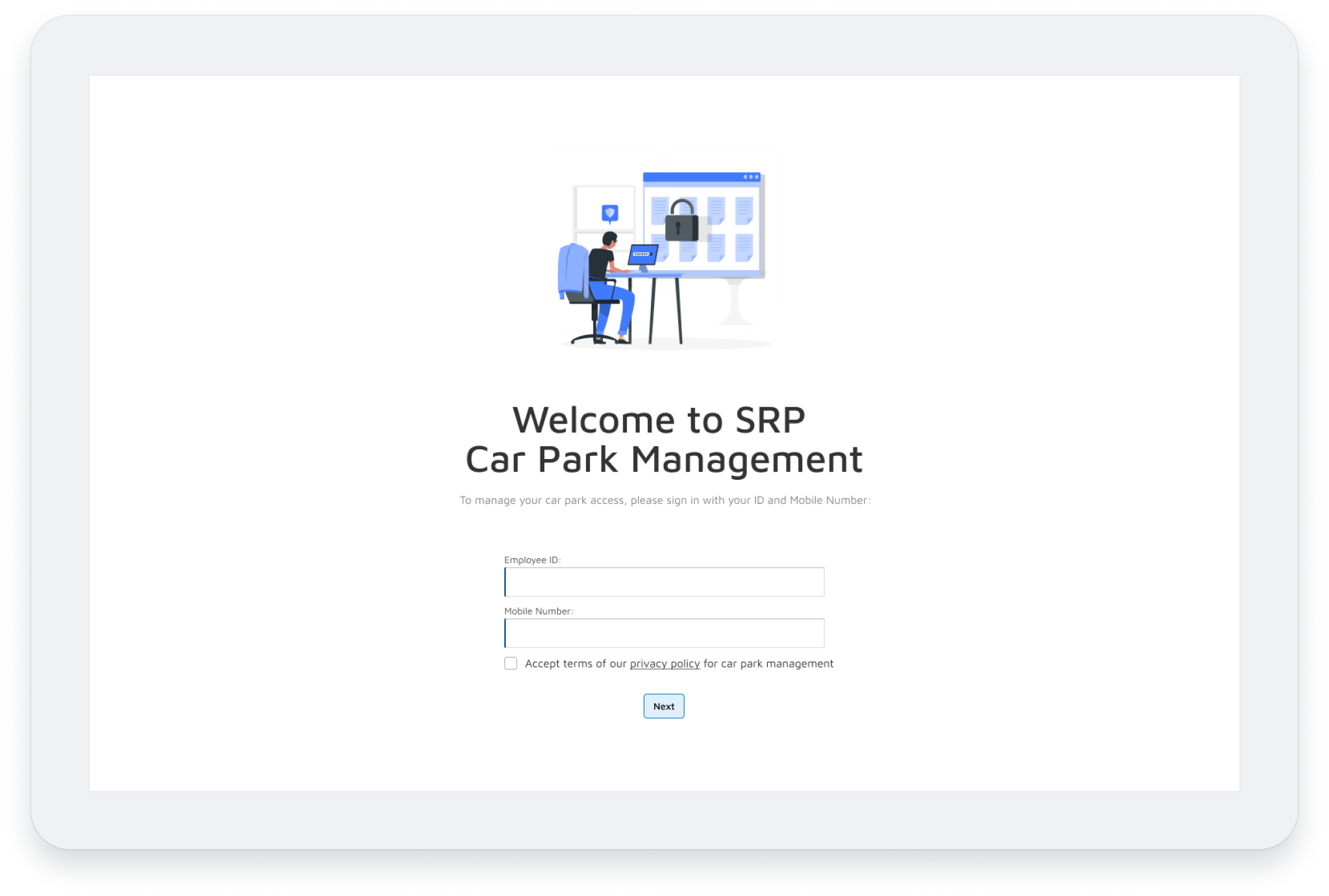Click the "Accept terms of our" checkbox label

pyautogui.click(x=575, y=664)
